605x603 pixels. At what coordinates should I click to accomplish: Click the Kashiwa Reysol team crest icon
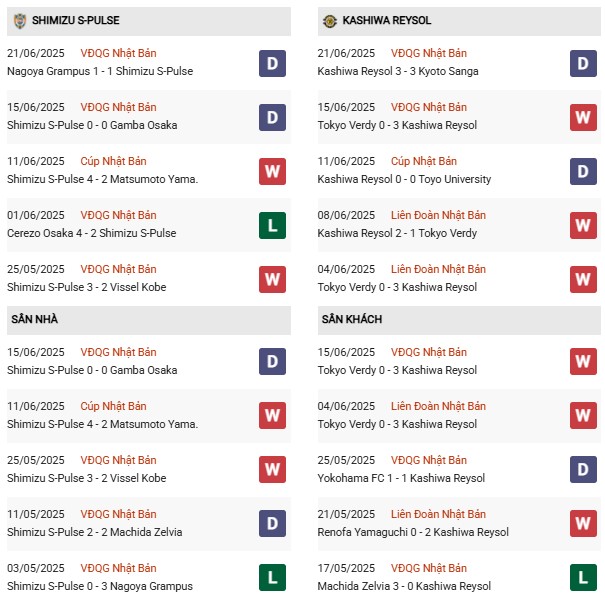pyautogui.click(x=330, y=21)
